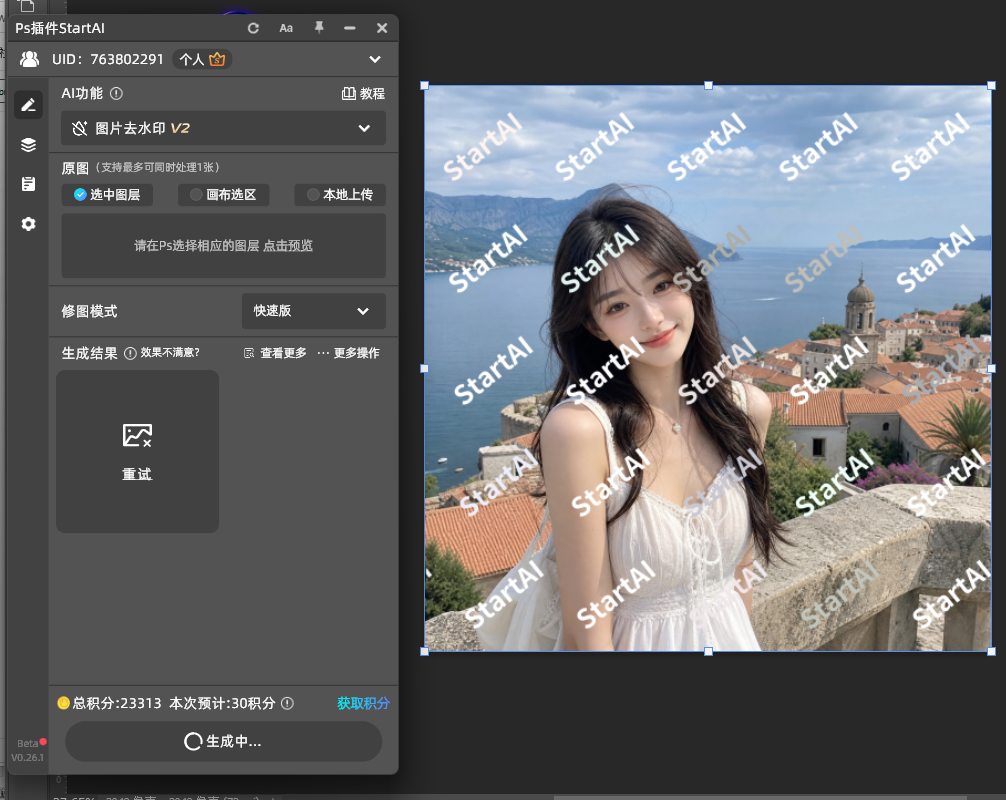Close the Ps插件StartAI panel
Image resolution: width=1006 pixels, height=800 pixels.
(x=382, y=28)
